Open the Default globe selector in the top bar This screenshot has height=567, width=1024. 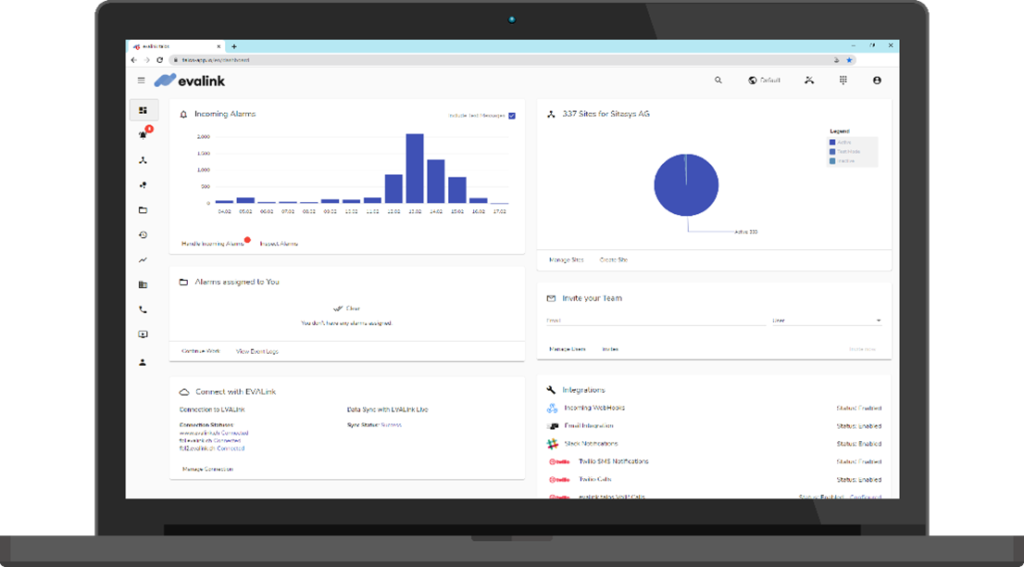coord(764,80)
